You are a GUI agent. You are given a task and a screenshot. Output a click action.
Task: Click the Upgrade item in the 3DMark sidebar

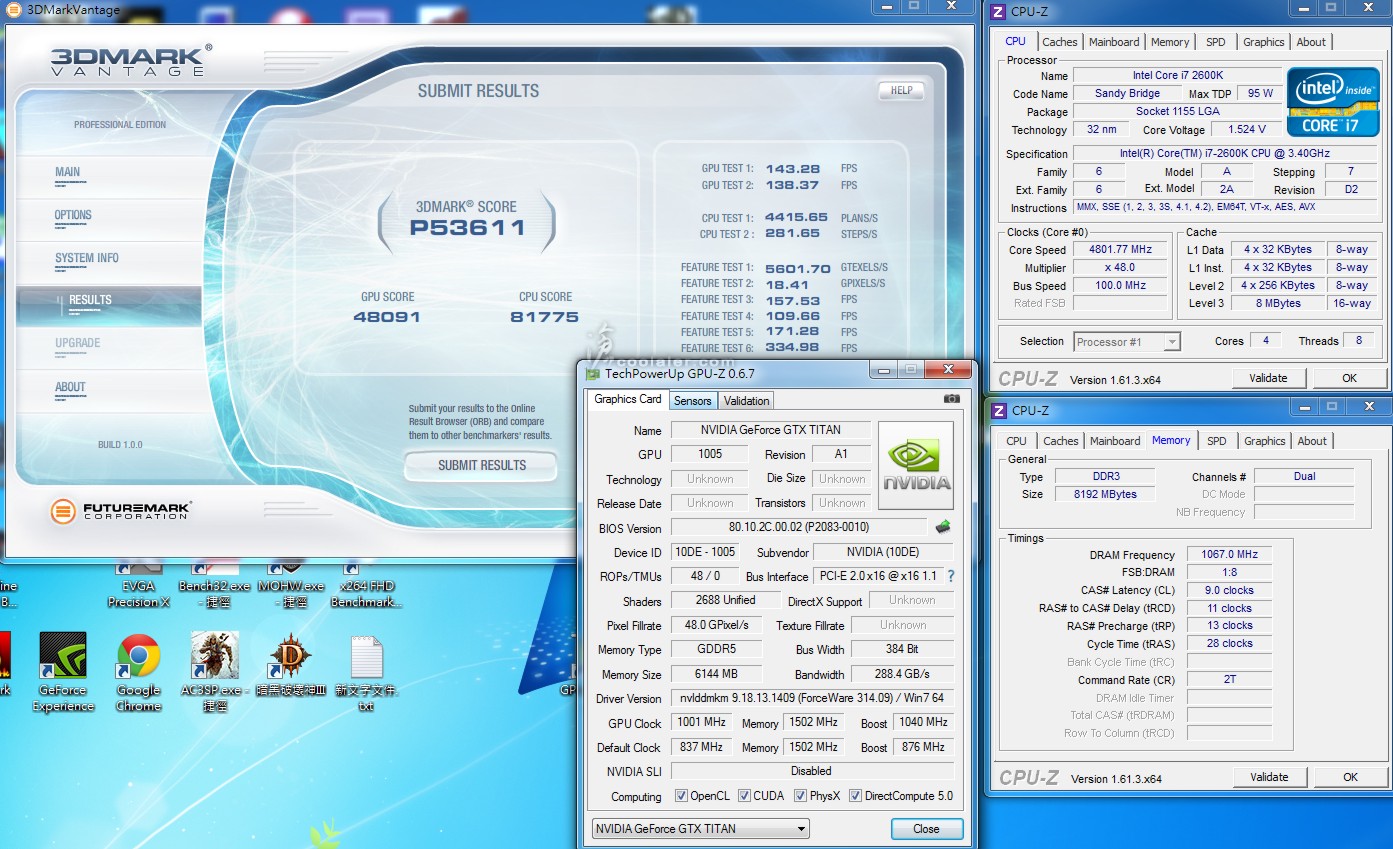[78, 343]
